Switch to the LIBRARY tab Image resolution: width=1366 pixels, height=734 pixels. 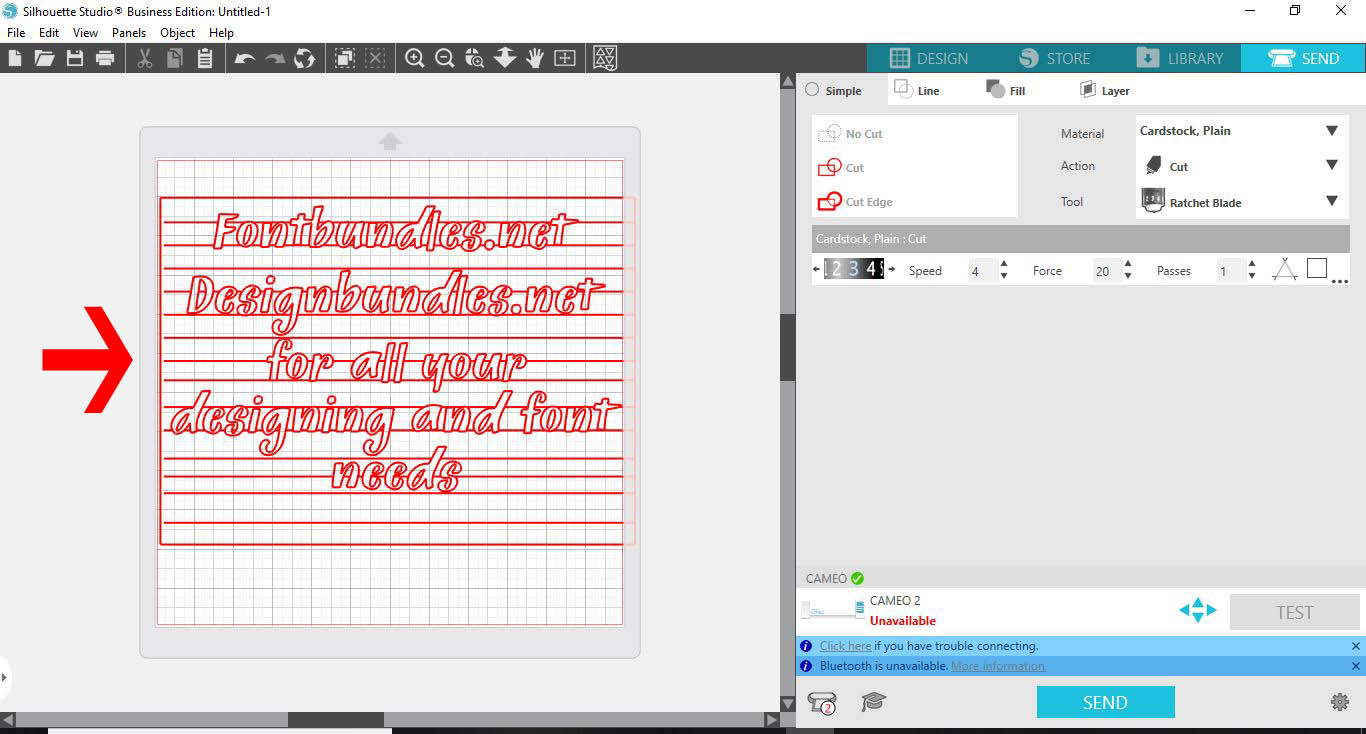pos(1179,58)
